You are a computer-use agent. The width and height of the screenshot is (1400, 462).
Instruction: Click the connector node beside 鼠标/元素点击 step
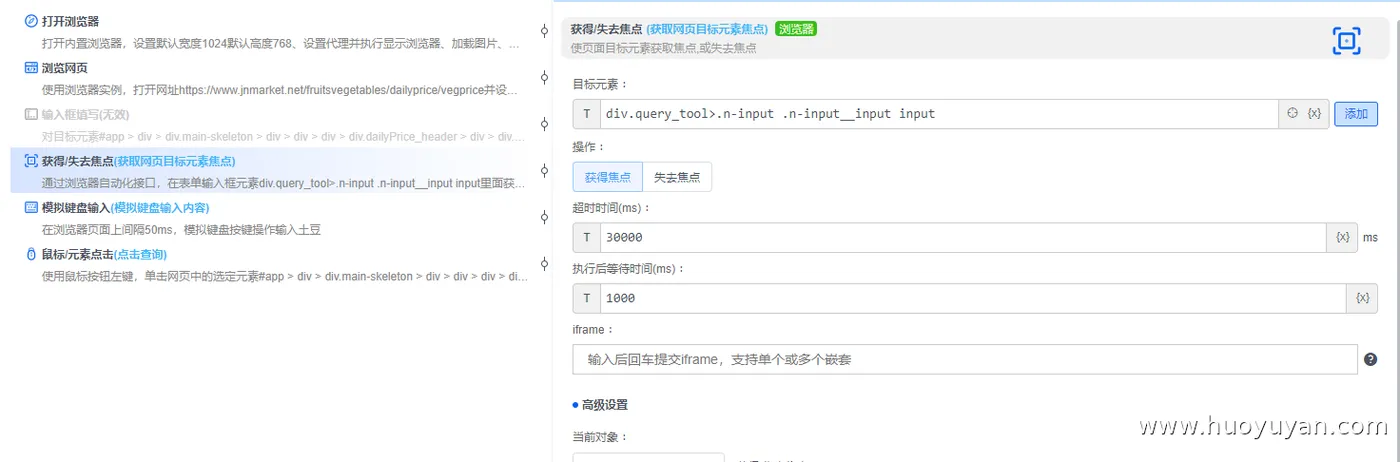544,264
